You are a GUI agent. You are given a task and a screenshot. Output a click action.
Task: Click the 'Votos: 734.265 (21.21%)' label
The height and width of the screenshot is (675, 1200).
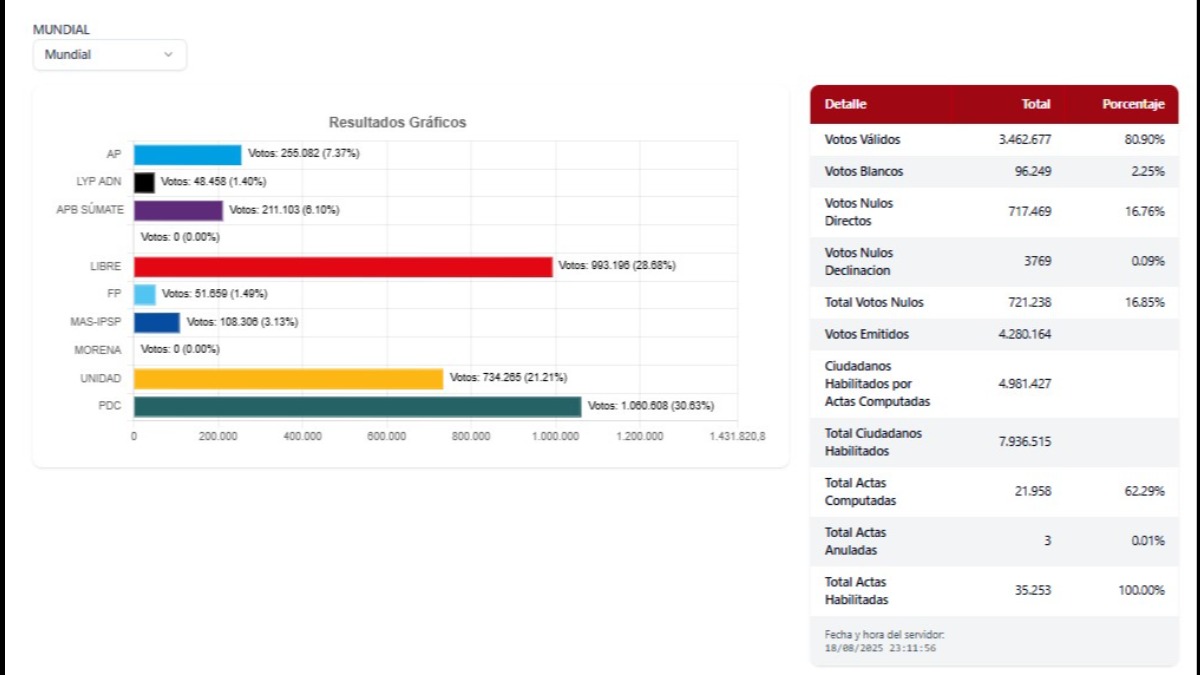(508, 377)
